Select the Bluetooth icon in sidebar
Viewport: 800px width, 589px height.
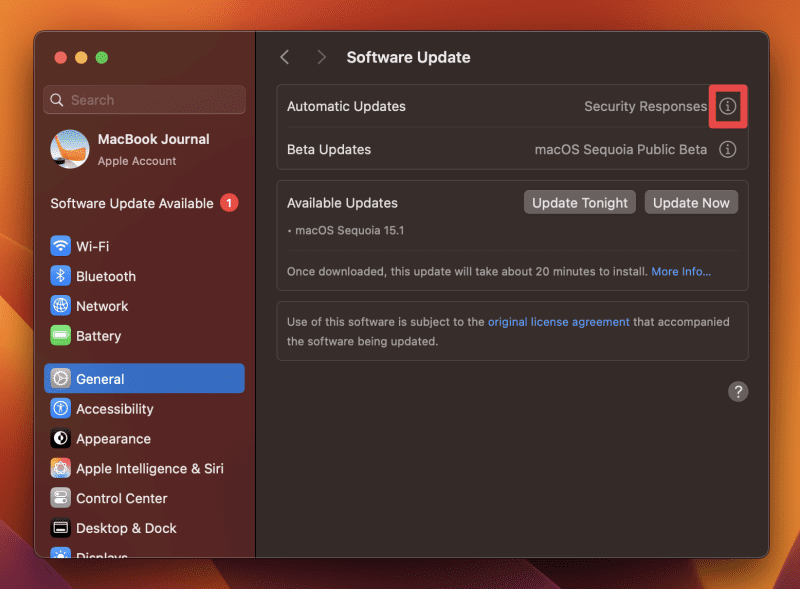[x=60, y=276]
